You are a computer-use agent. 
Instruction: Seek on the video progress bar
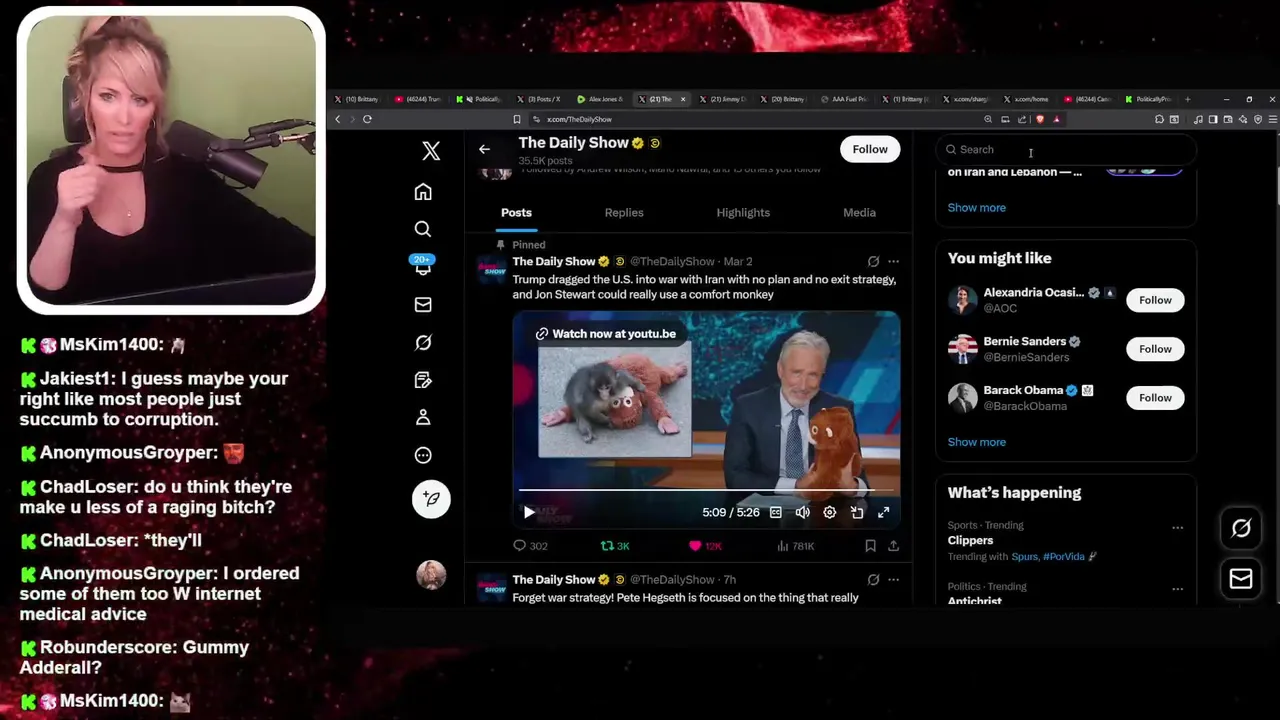(706, 491)
